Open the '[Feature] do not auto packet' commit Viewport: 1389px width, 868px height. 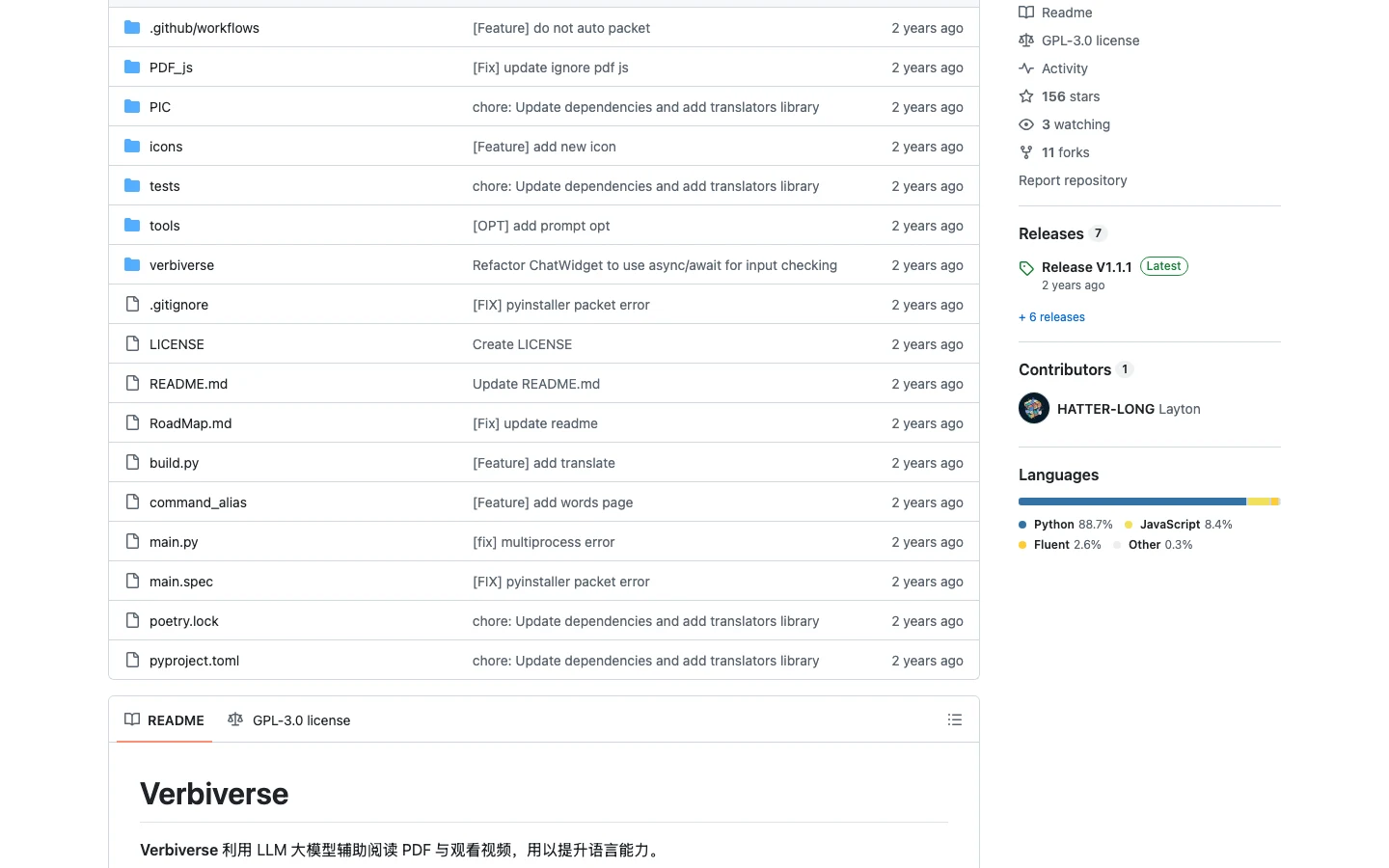pos(561,28)
